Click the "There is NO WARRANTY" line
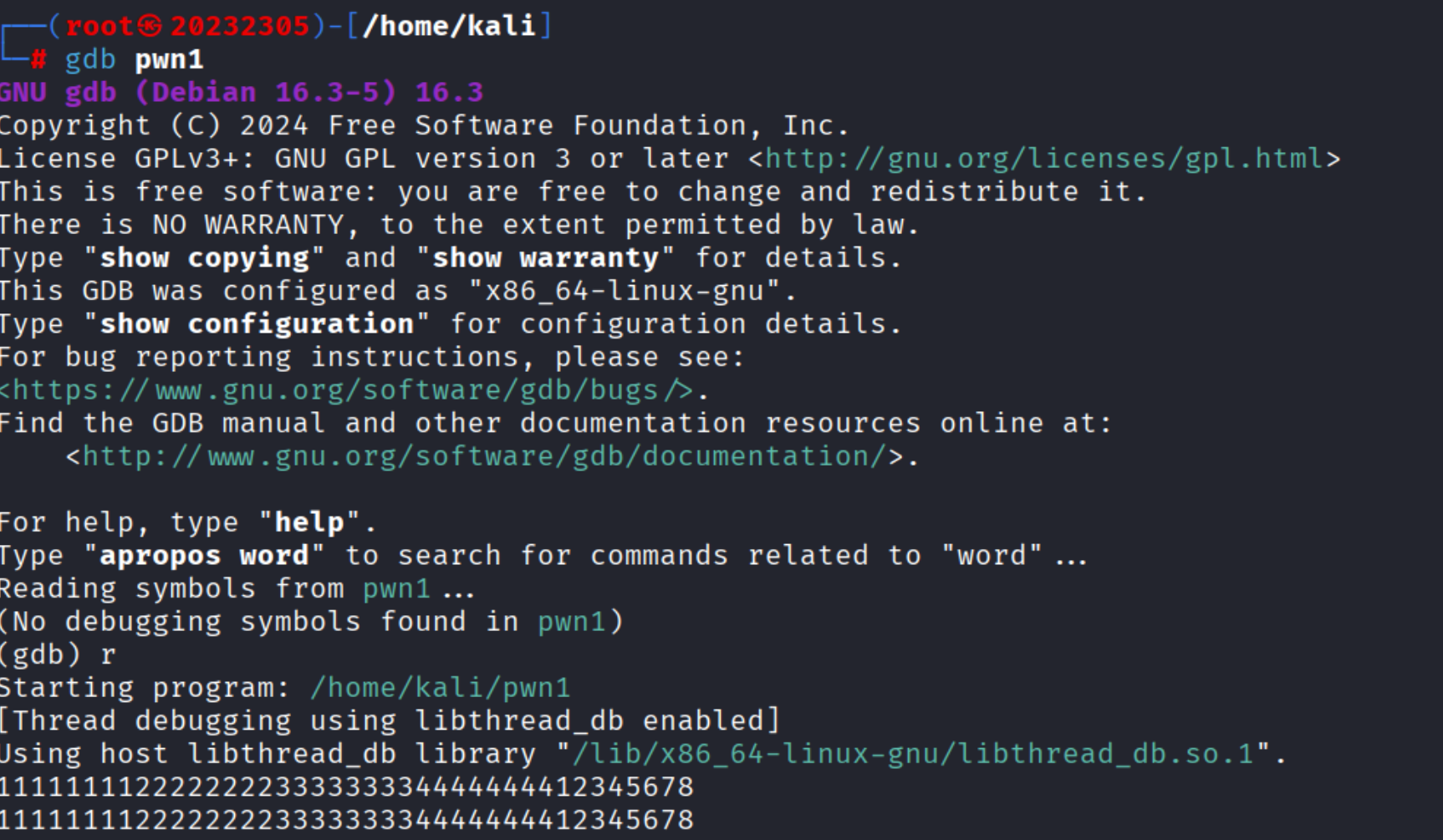Image resolution: width=1443 pixels, height=840 pixels. 459,226
